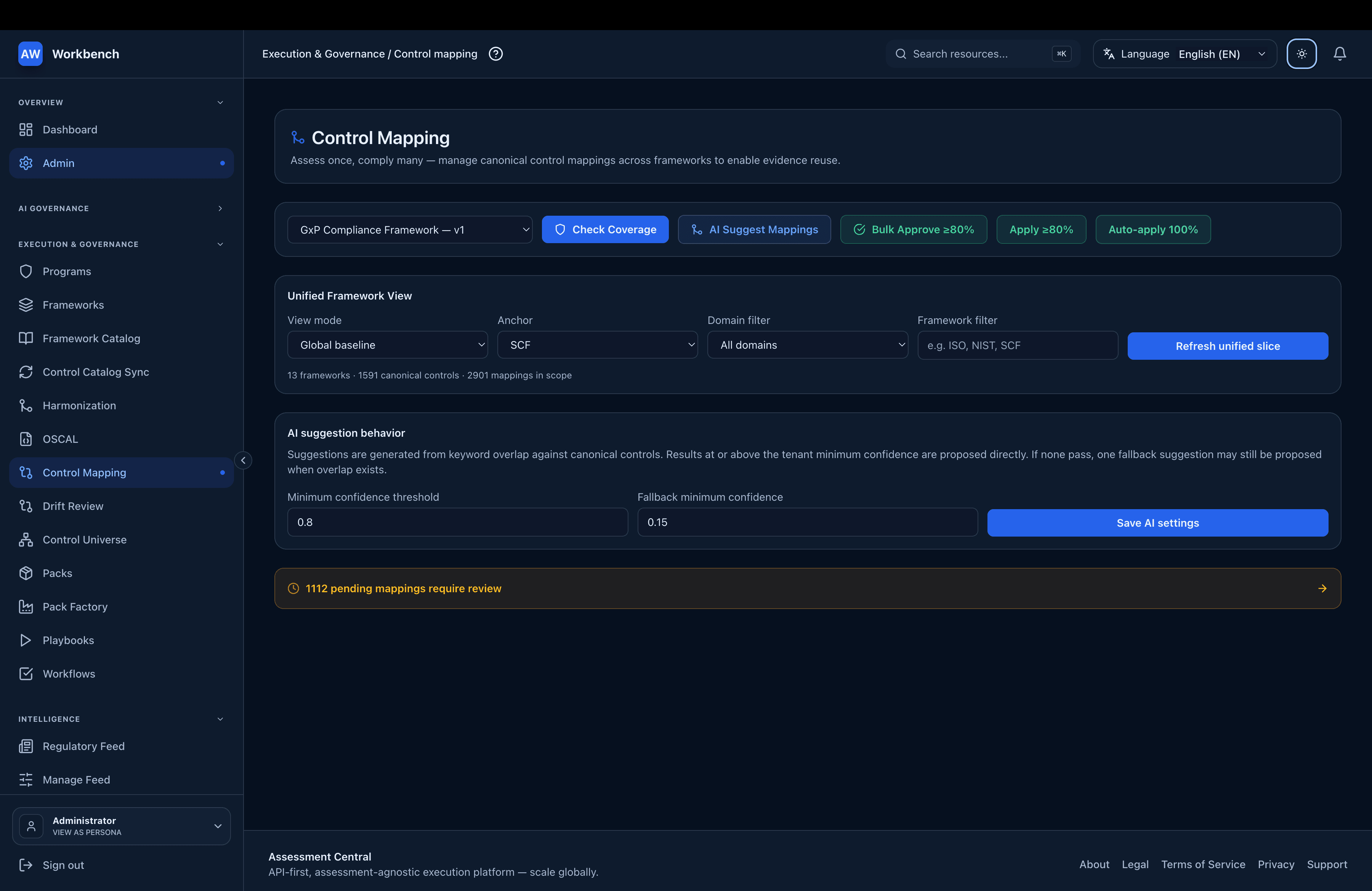Click the Pack Factory icon
This screenshot has width=1372, height=891.
[26, 606]
